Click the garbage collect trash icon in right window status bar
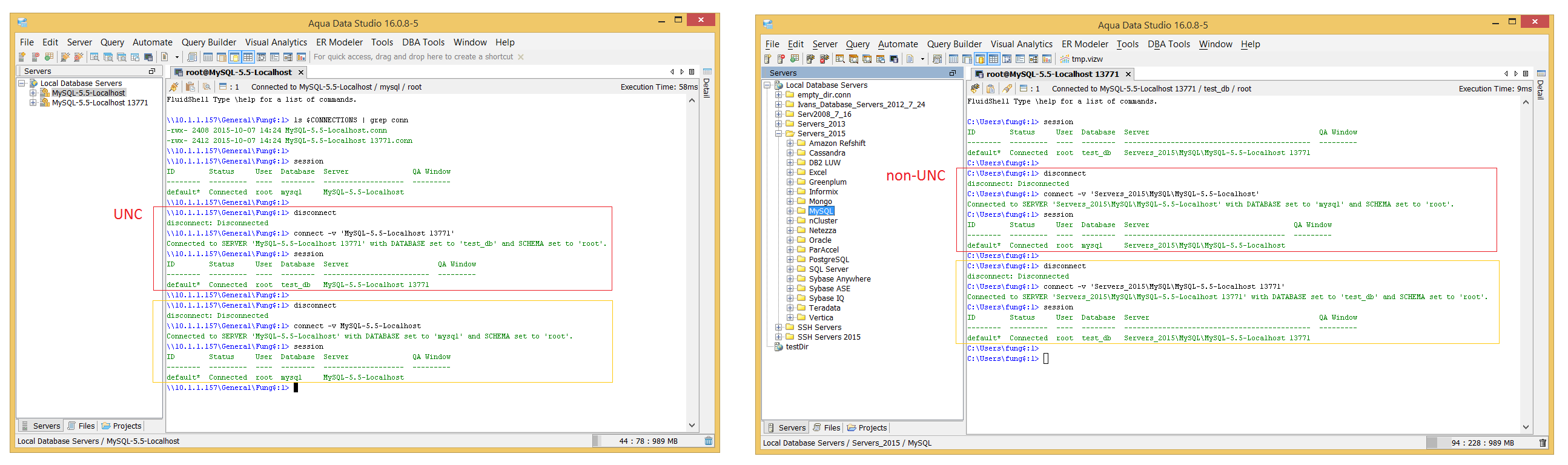 pos(1542,443)
